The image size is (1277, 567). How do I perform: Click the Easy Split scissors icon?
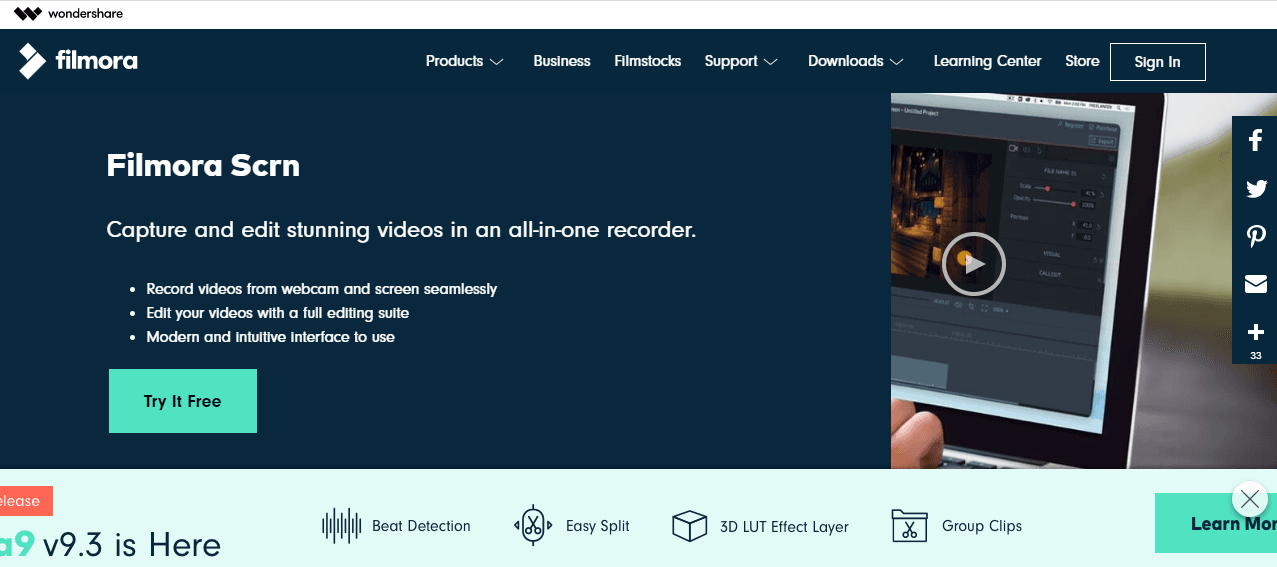pos(533,525)
